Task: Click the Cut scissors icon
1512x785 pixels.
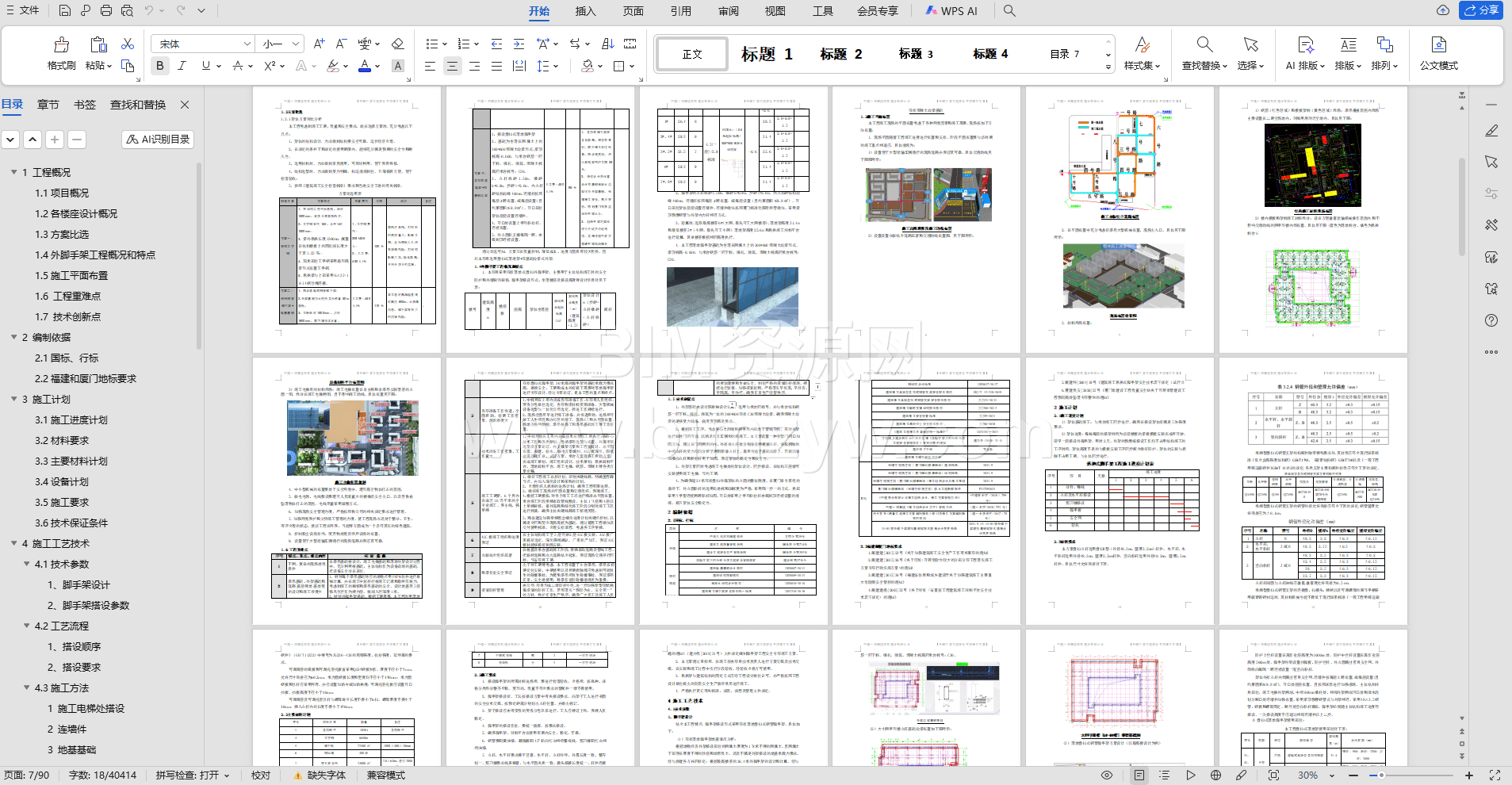Action: 128,44
